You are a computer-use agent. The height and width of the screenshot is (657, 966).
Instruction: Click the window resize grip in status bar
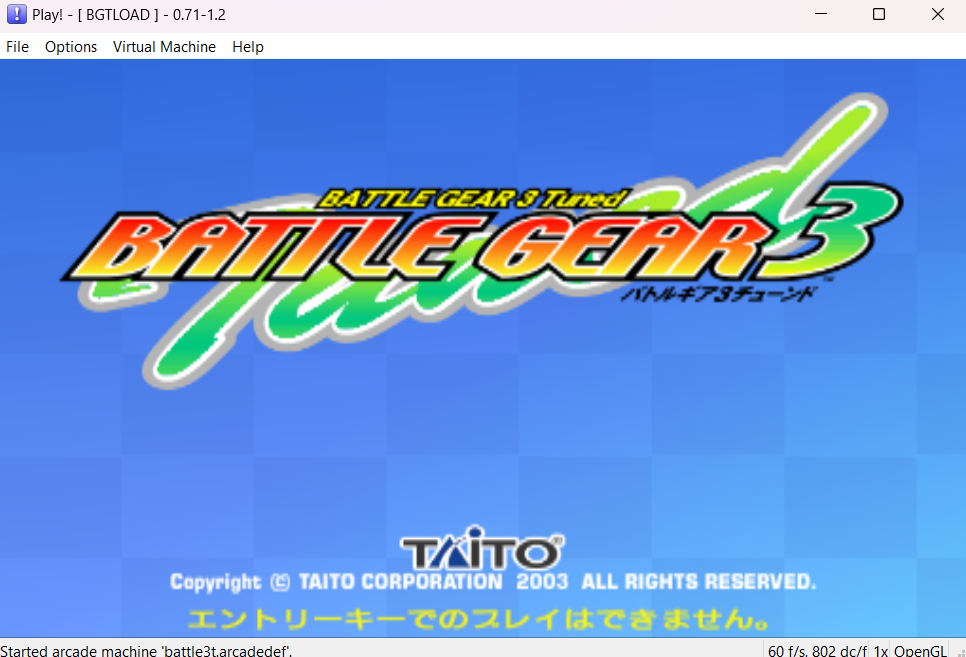tap(960, 651)
